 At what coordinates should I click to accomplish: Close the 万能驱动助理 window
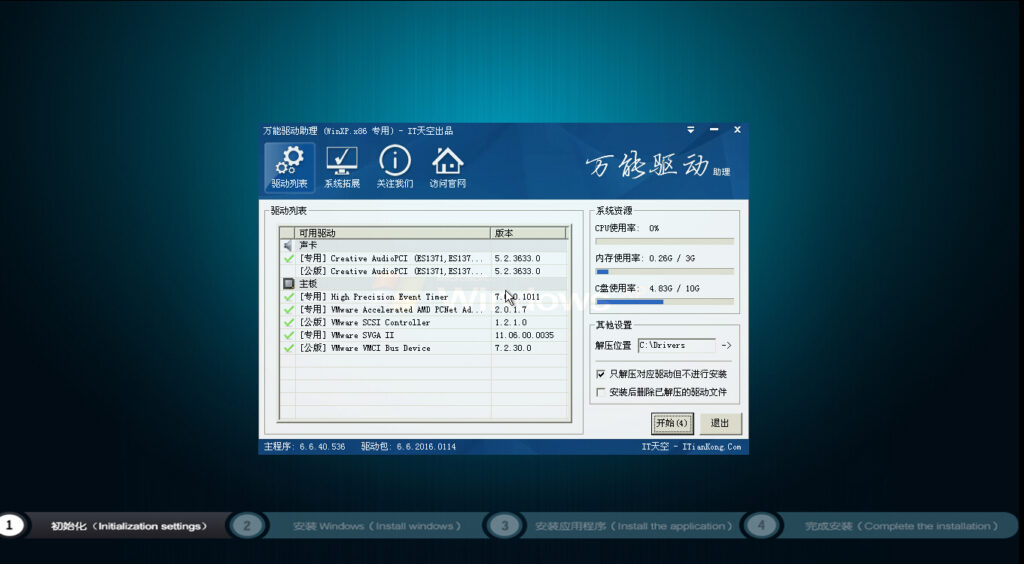coord(737,130)
